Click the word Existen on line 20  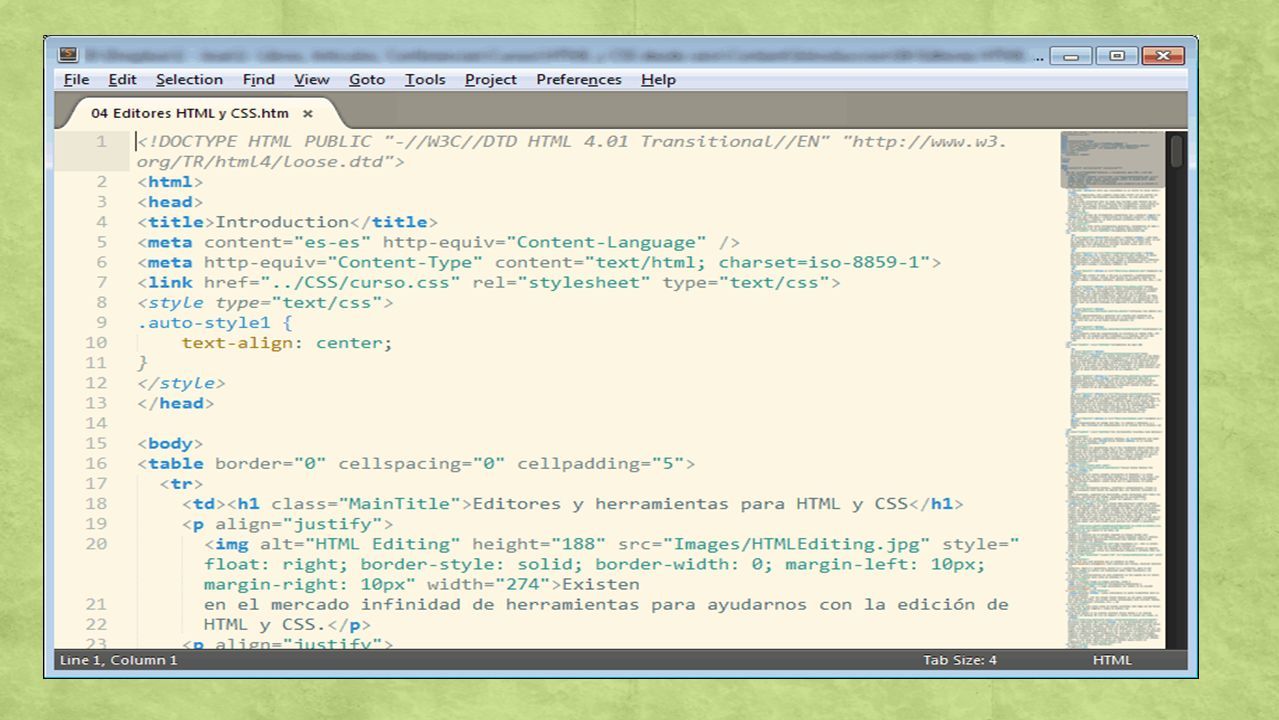(x=600, y=584)
